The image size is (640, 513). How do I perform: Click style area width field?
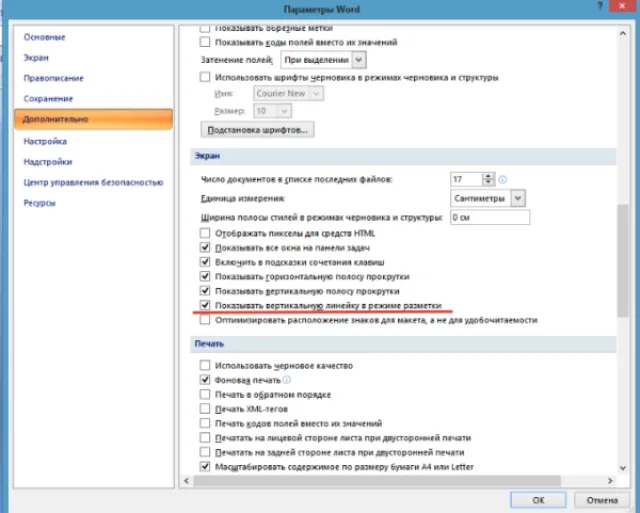[x=490, y=217]
